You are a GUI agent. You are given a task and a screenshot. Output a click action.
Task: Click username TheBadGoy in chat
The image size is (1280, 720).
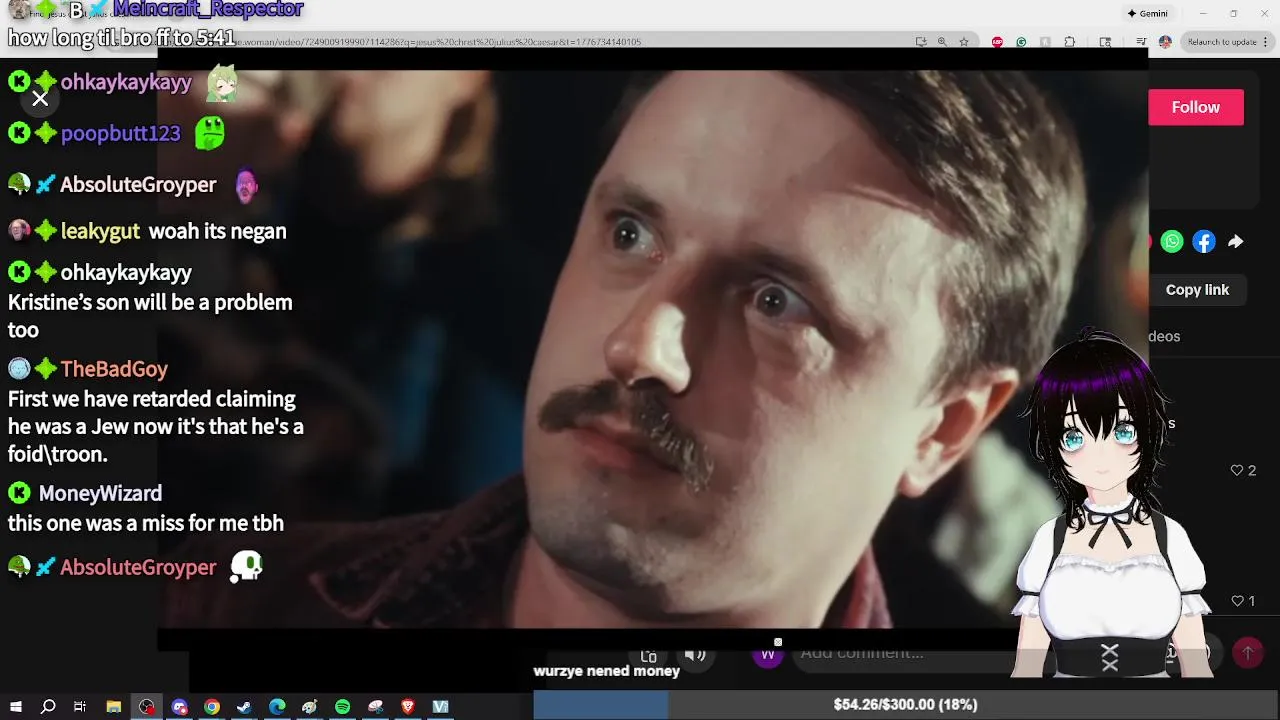tap(114, 369)
